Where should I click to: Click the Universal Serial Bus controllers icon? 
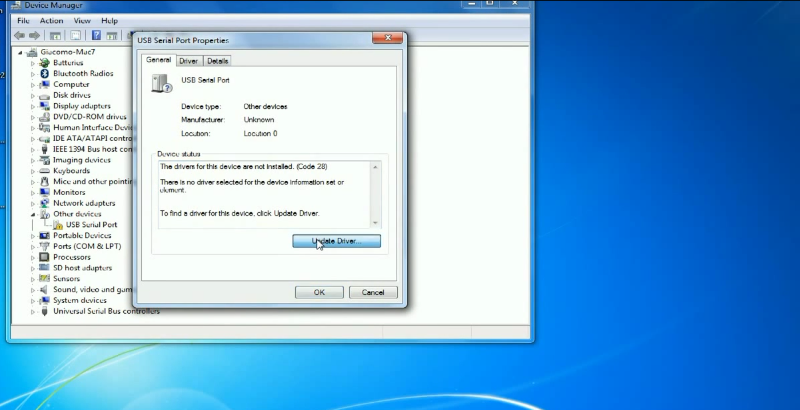point(44,311)
